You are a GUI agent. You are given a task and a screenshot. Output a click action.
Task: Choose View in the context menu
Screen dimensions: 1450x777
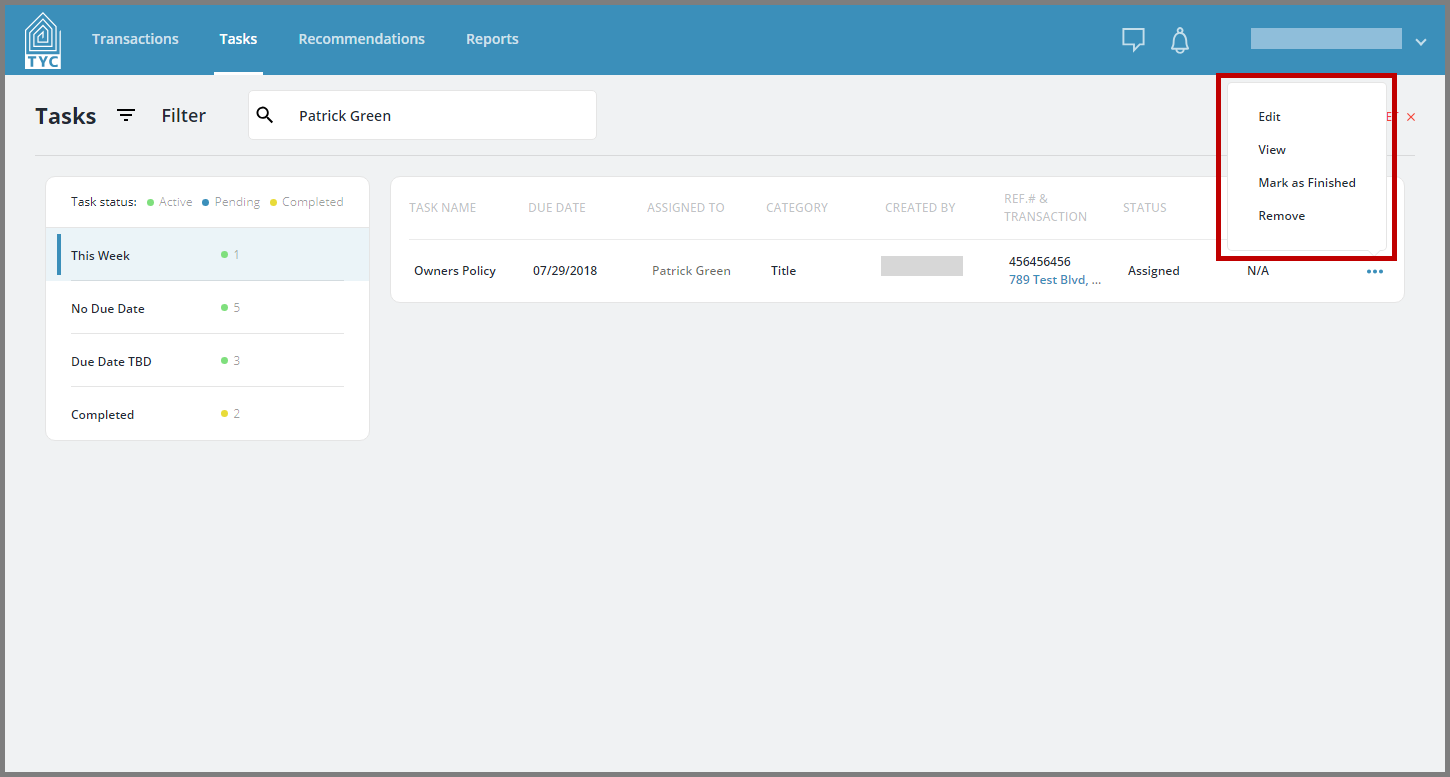tap(1272, 150)
